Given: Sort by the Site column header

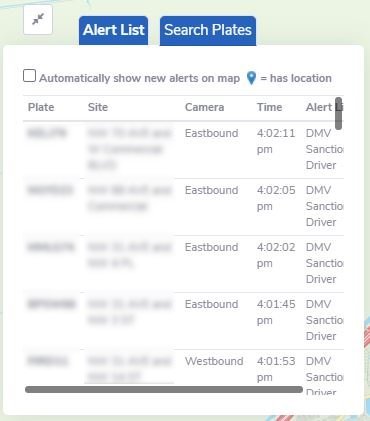Looking at the screenshot, I should tap(98, 107).
